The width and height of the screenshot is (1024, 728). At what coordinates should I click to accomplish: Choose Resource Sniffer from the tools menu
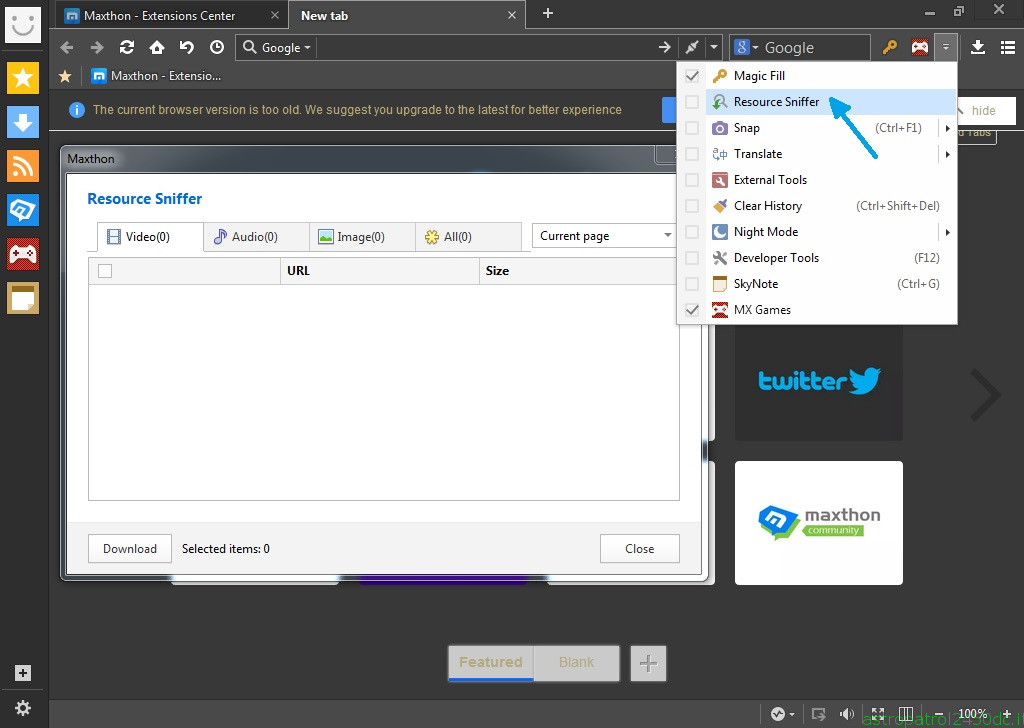tap(831, 102)
